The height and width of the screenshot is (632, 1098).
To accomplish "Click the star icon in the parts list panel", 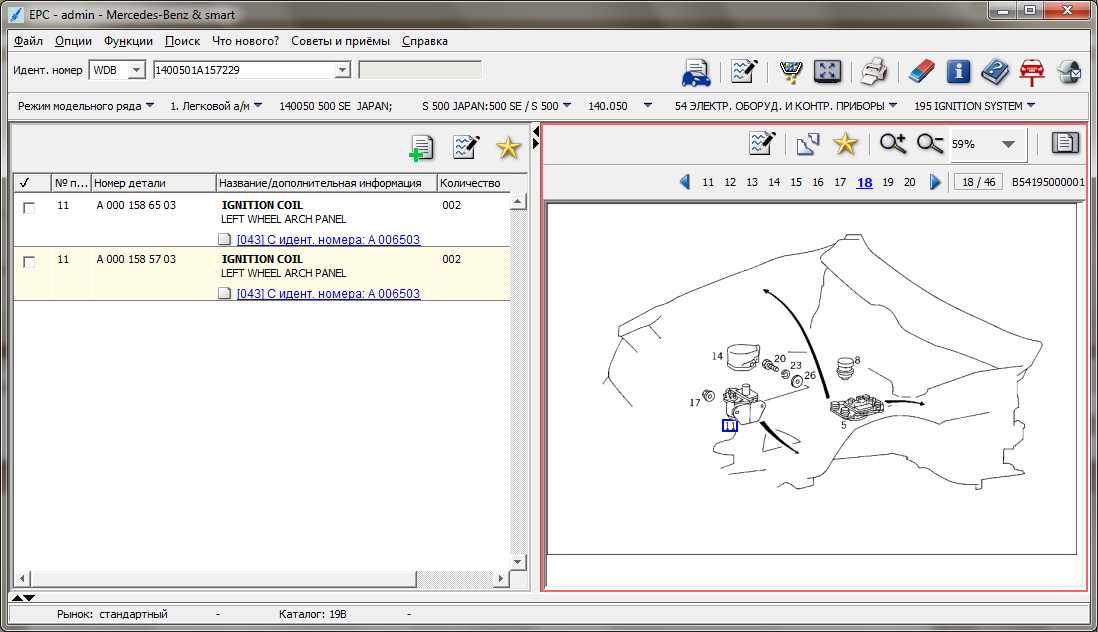I will coord(508,147).
